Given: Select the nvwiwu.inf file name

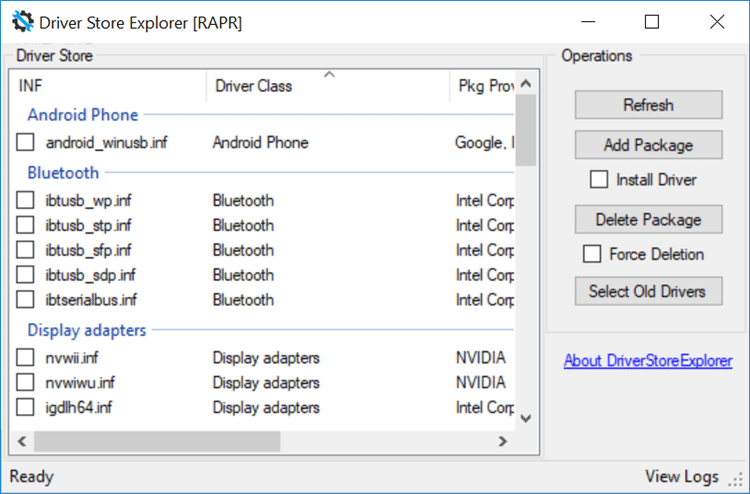Looking at the screenshot, I should 80,383.
